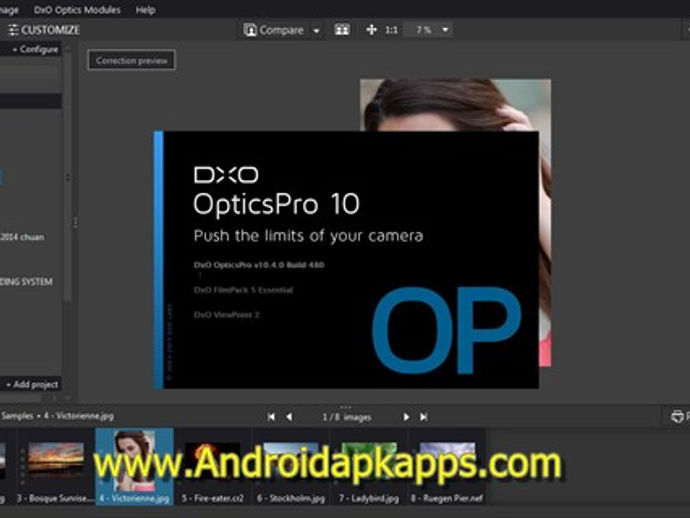Select thumbnail 6 - Stockholm.jpg
The width and height of the screenshot is (690, 518).
[x=291, y=467]
